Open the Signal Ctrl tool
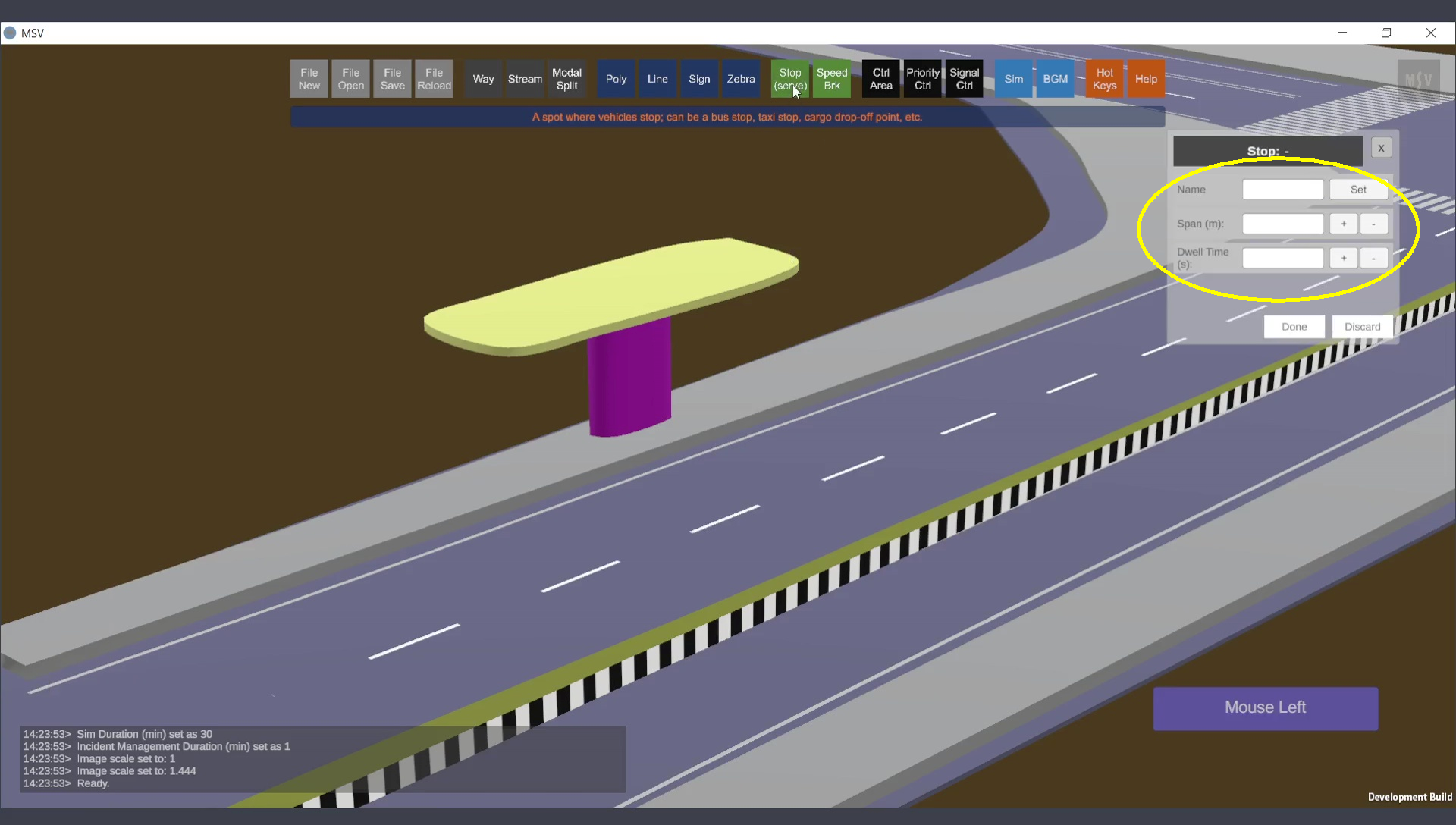 tap(964, 79)
